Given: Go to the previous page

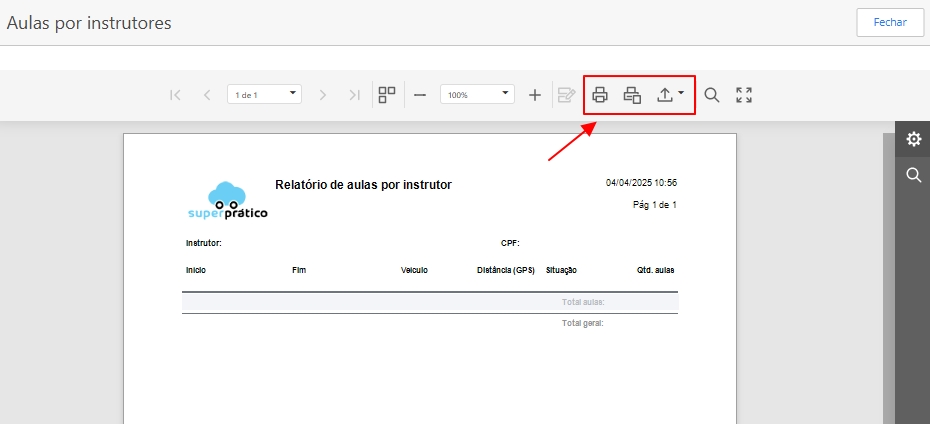Looking at the screenshot, I should [x=207, y=95].
